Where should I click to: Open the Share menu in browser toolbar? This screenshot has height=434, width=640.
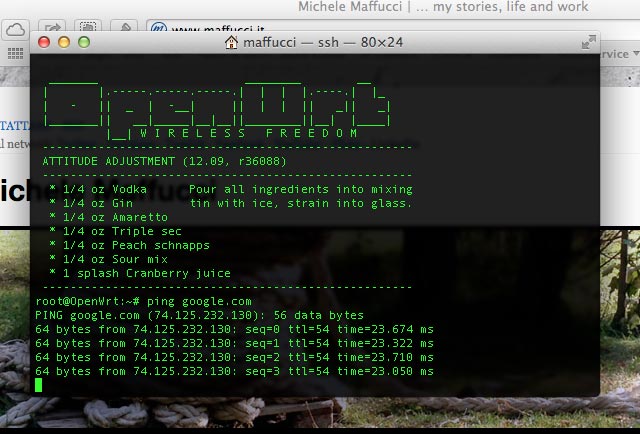pyautogui.click(x=54, y=29)
